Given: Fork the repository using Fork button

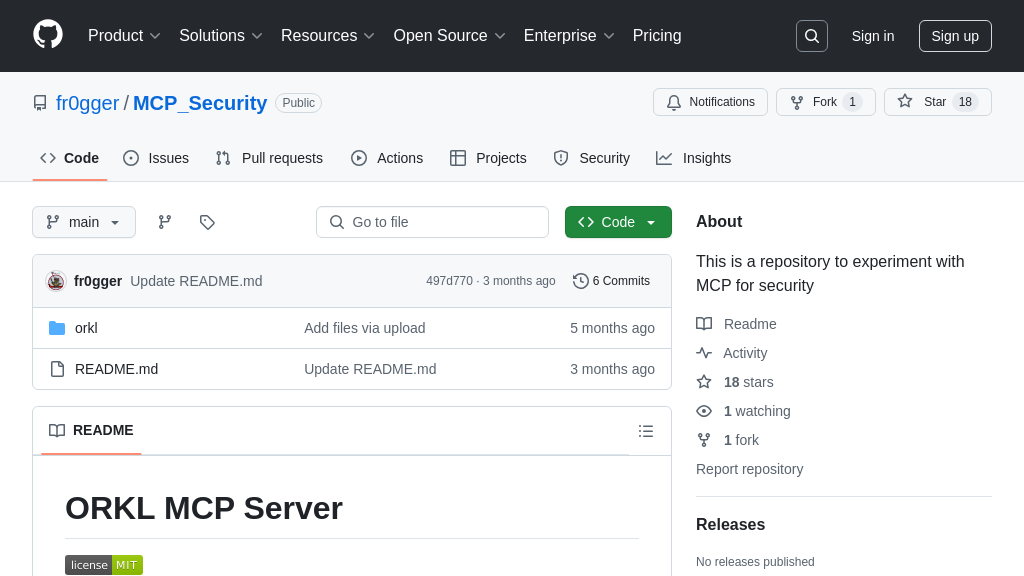Looking at the screenshot, I should click(825, 102).
